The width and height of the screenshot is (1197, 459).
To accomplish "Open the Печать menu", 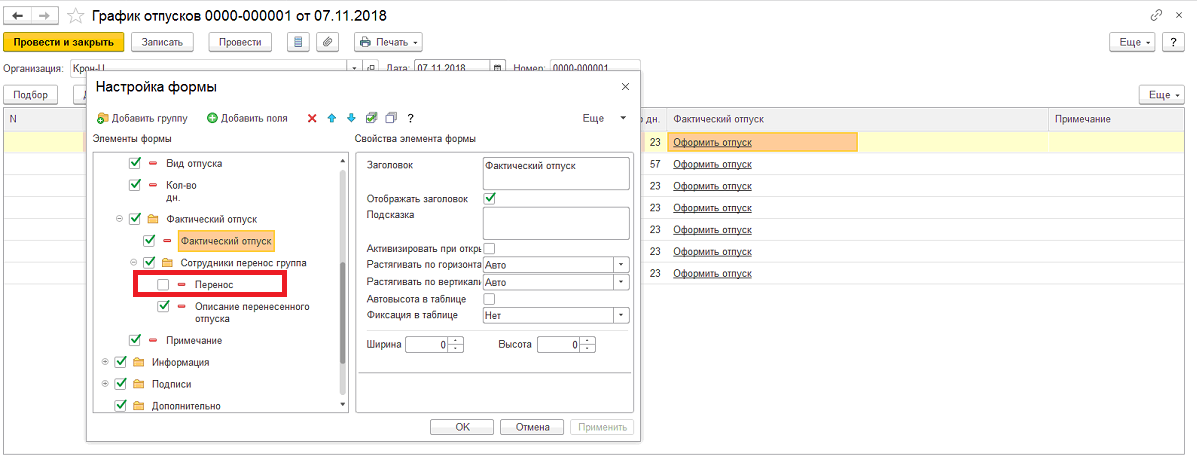I will 389,42.
